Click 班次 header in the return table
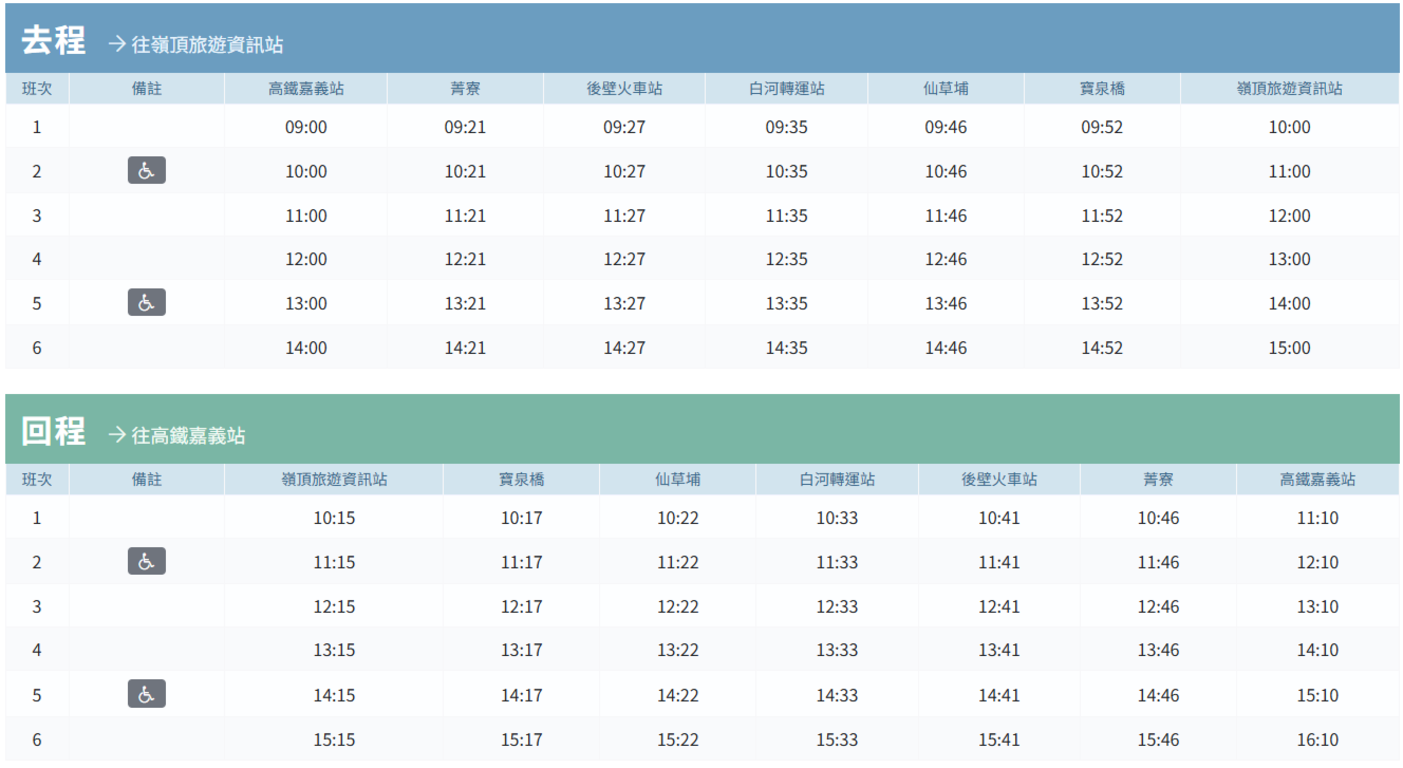 pyautogui.click(x=37, y=480)
